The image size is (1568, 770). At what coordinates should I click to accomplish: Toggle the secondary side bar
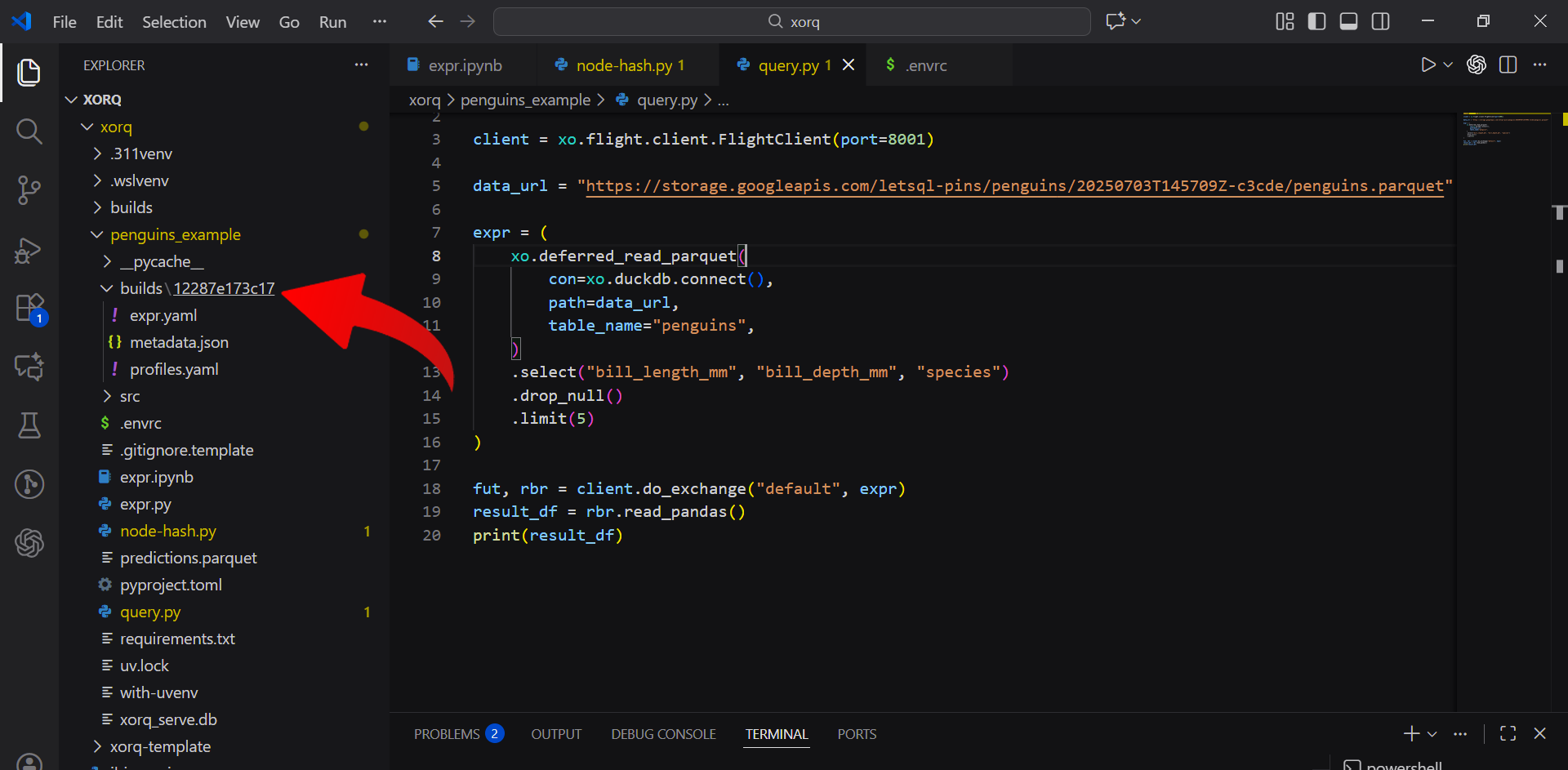[x=1380, y=21]
